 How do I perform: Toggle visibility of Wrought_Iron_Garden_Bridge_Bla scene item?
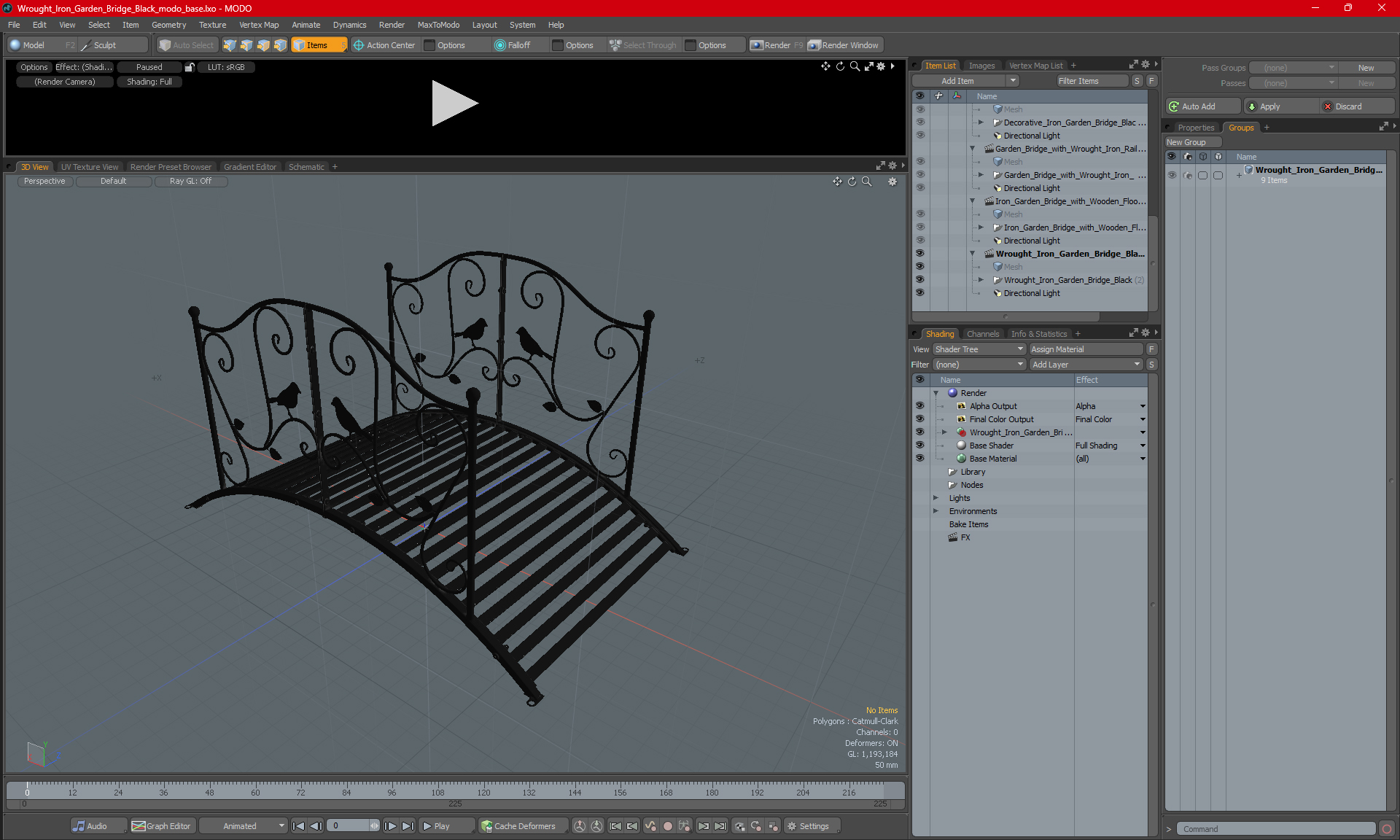click(919, 254)
